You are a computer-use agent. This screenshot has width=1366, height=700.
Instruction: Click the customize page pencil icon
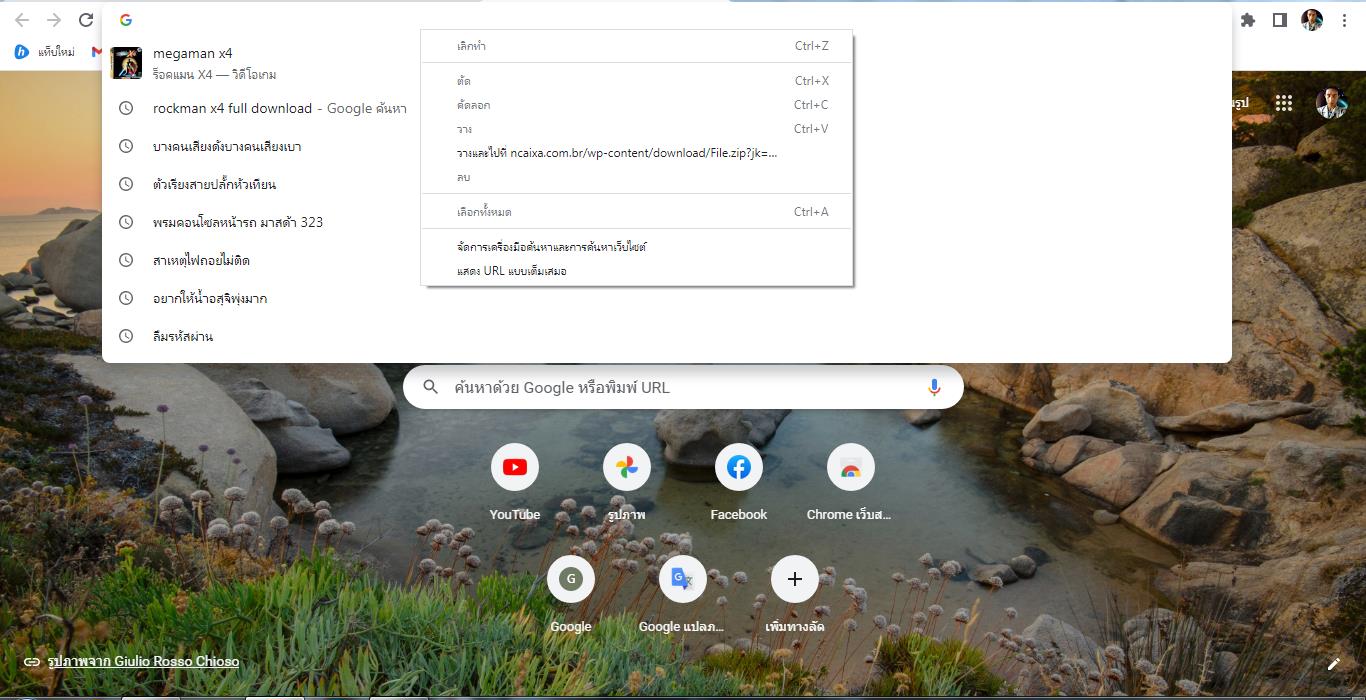(x=1333, y=664)
